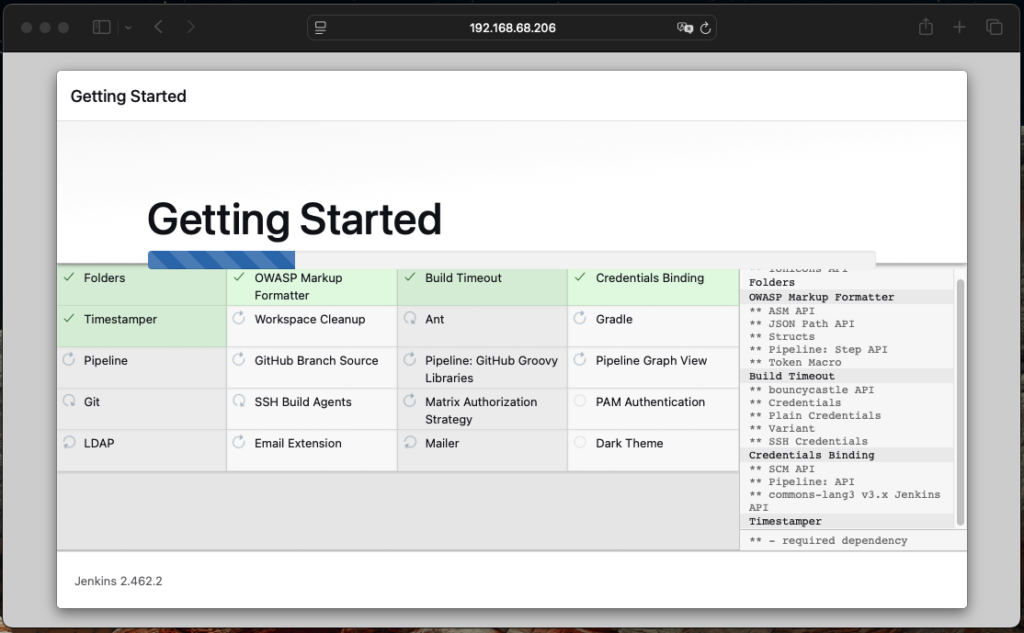
Task: Go forward with the browser forward arrow
Action: [191, 27]
